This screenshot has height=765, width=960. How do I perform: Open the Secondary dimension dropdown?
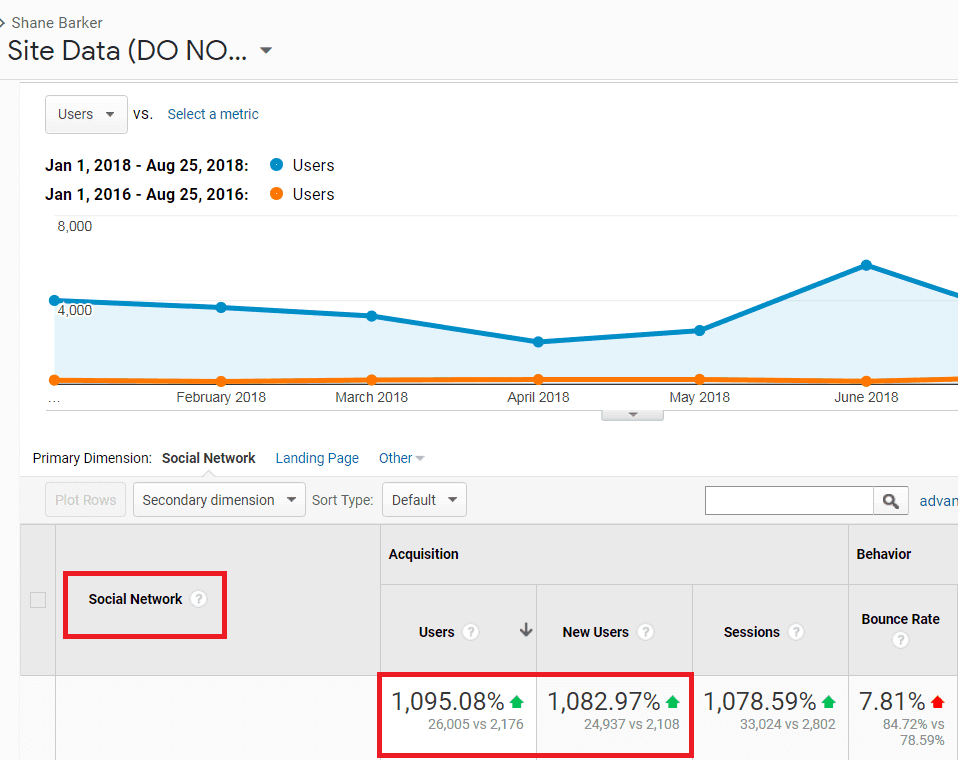click(219, 500)
